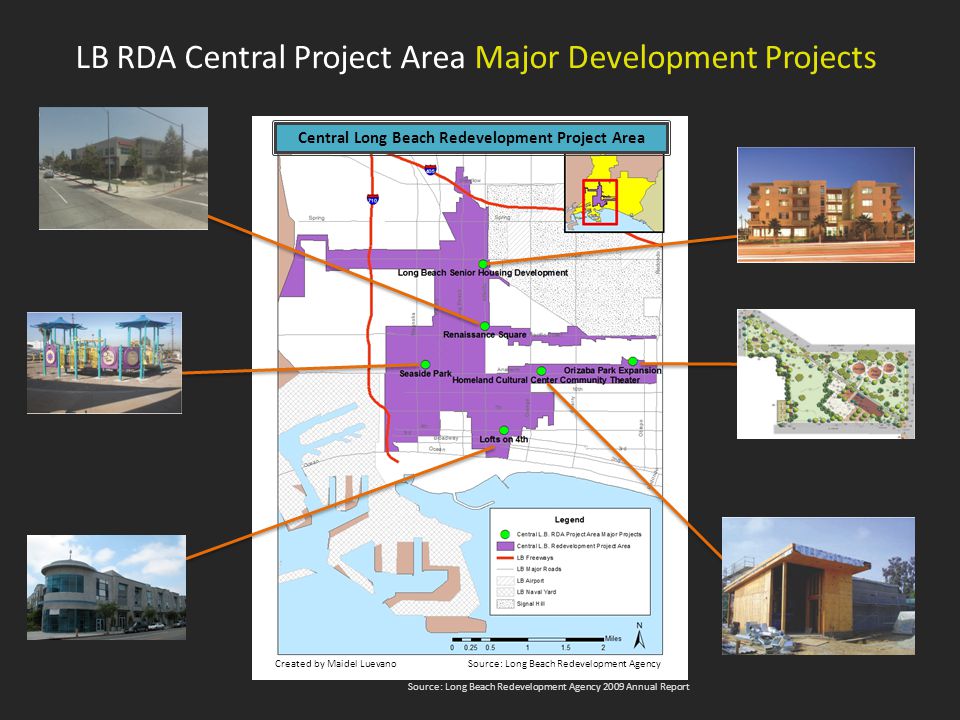Click the wooden theater construction photo
960x720 pixels.
pyautogui.click(x=818, y=586)
